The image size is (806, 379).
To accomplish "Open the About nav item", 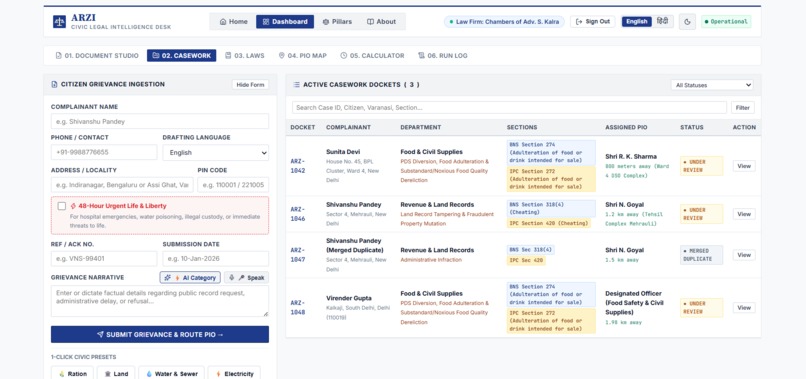I will [x=381, y=22].
